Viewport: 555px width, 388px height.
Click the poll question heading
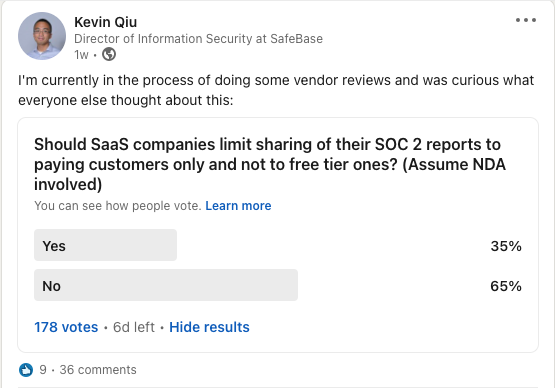(x=270, y=164)
